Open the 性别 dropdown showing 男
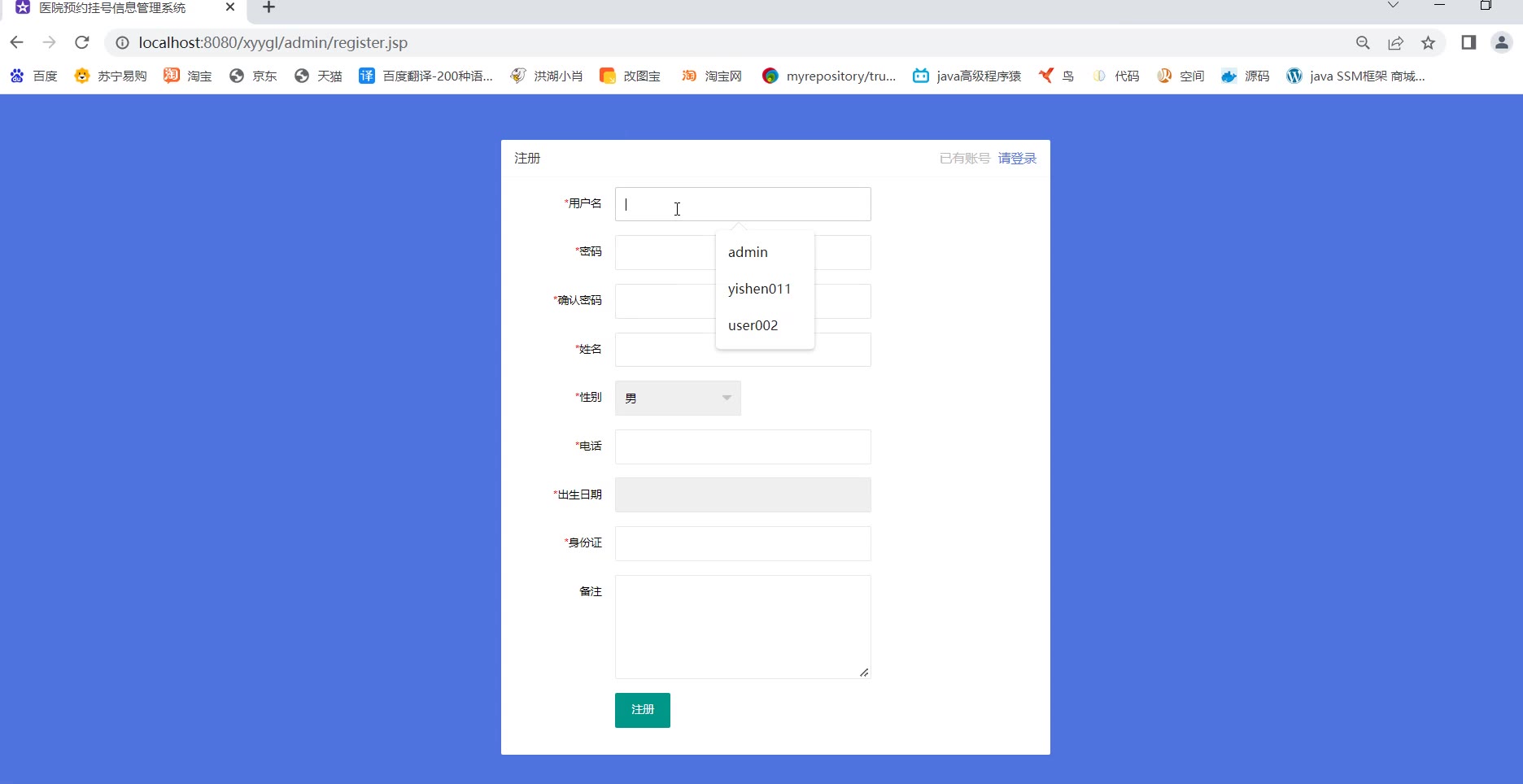 pos(678,398)
